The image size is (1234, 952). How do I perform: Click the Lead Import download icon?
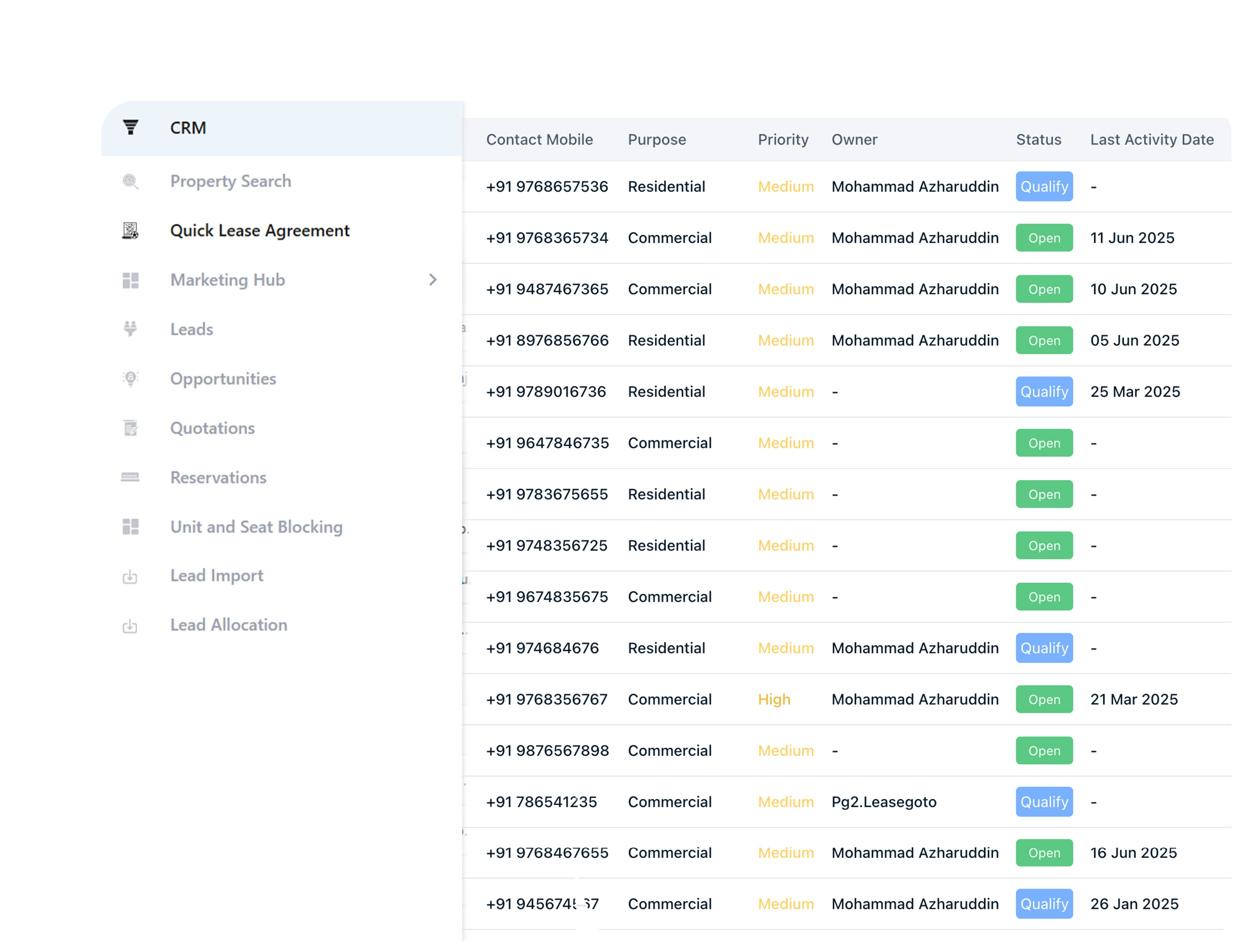pyautogui.click(x=130, y=576)
